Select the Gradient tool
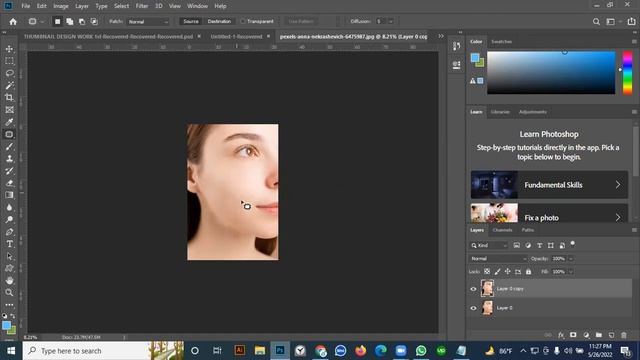The width and height of the screenshot is (640, 360). tap(9, 195)
